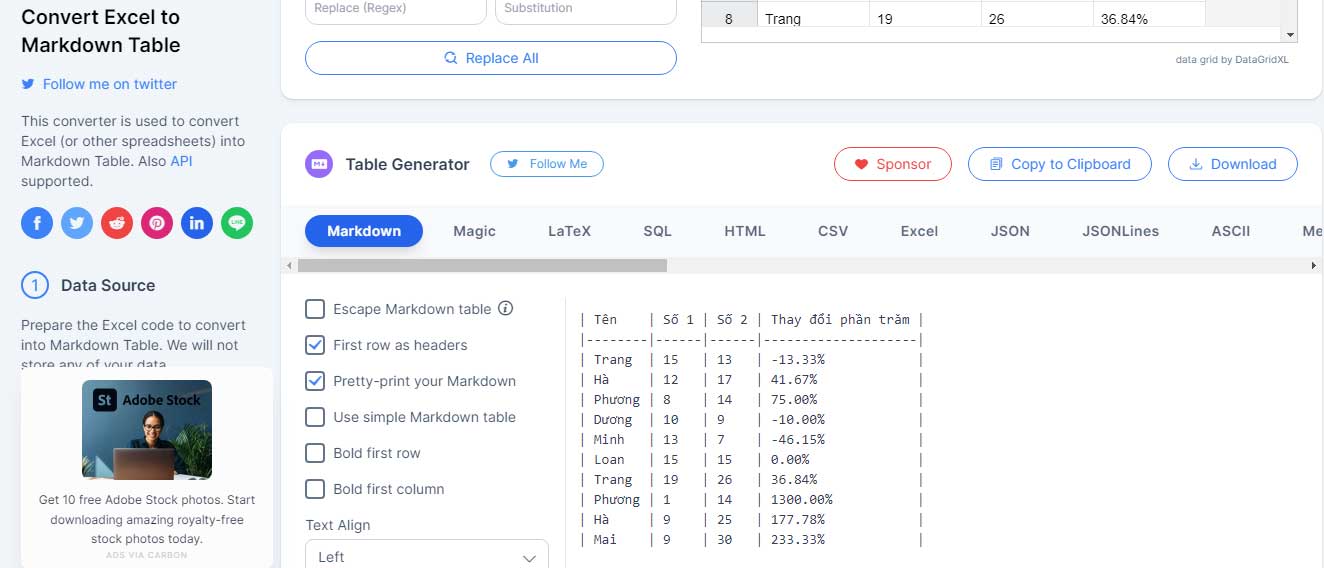Share the page on LinkedIn
Viewport: 1324px width, 568px height.
(x=197, y=223)
